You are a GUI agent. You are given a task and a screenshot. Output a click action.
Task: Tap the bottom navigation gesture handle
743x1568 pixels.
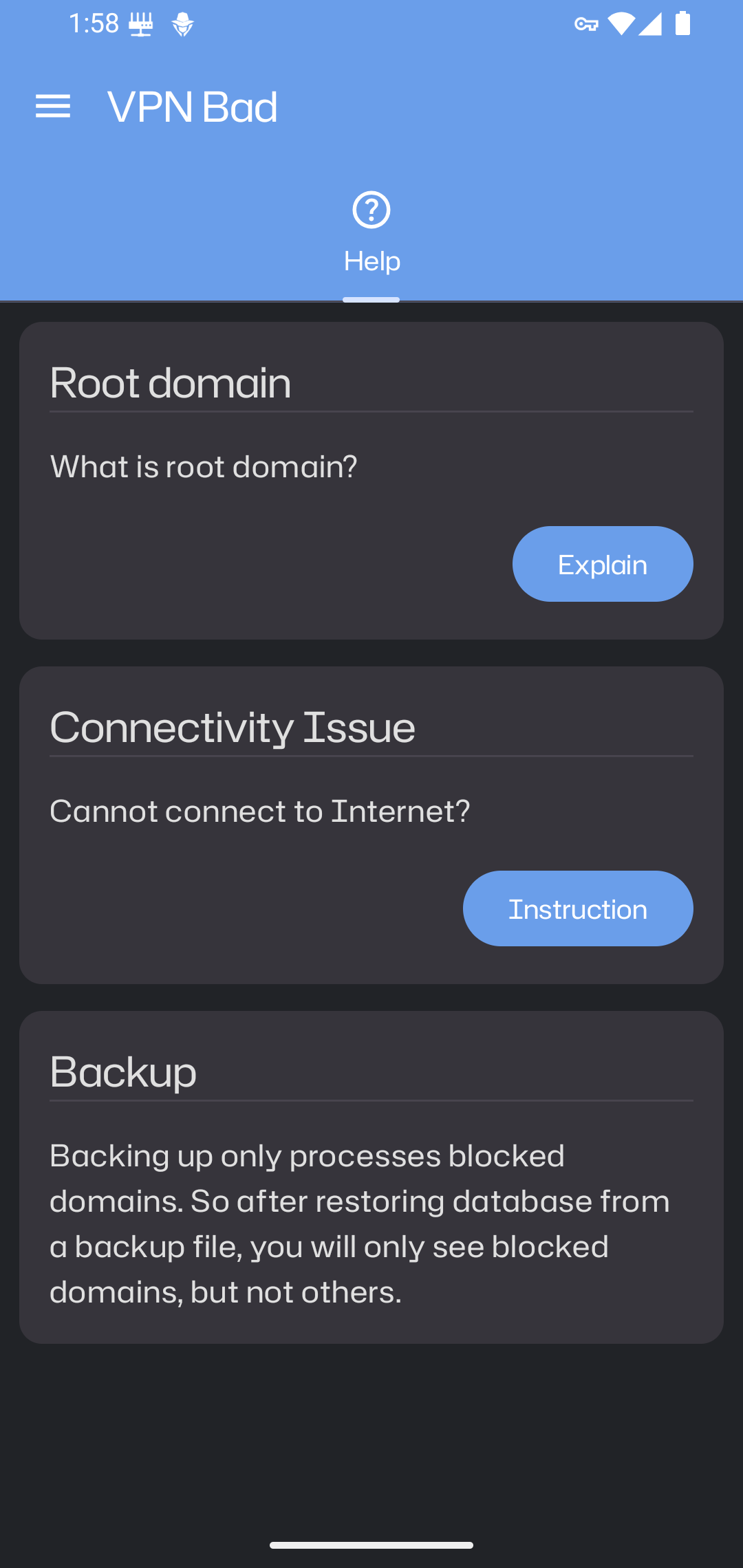pyautogui.click(x=371, y=1545)
